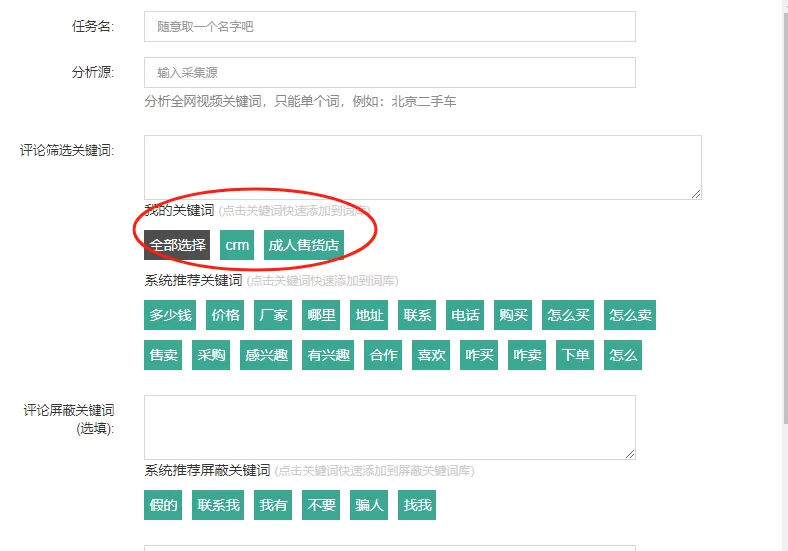This screenshot has height=551, width=788.
Task: Click the 任务名 input field
Action: (389, 26)
